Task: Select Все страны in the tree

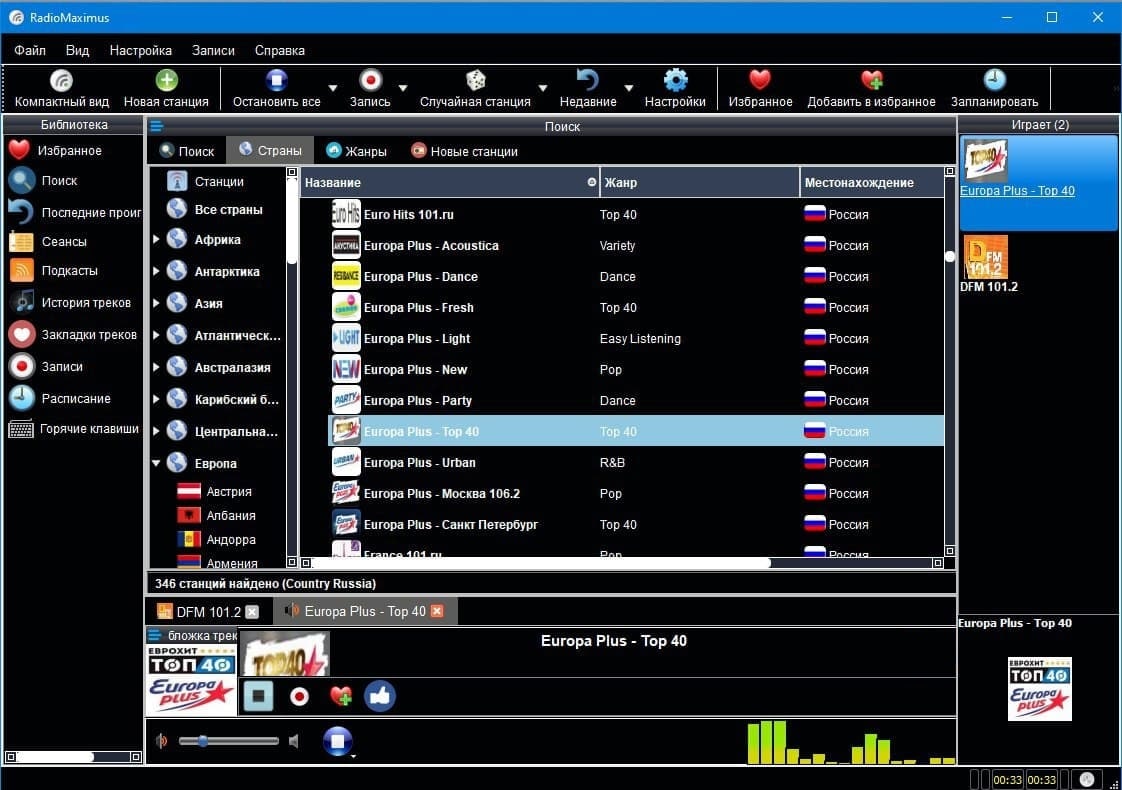Action: pos(215,210)
